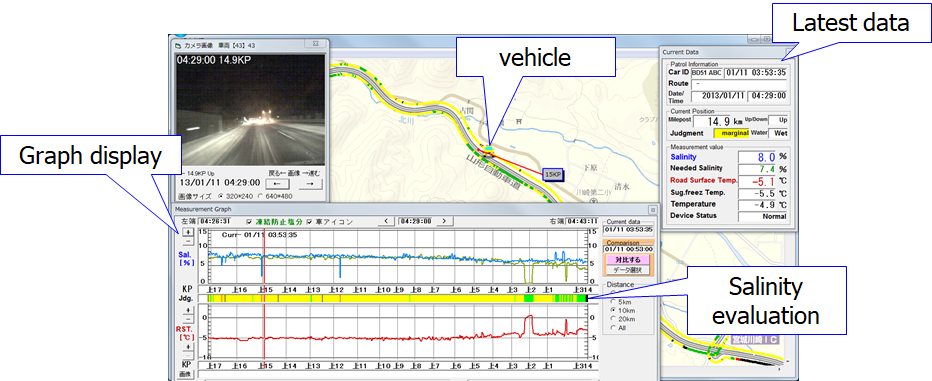Step graph time backward with the < button
The width and height of the screenshot is (932, 381).
[386, 221]
